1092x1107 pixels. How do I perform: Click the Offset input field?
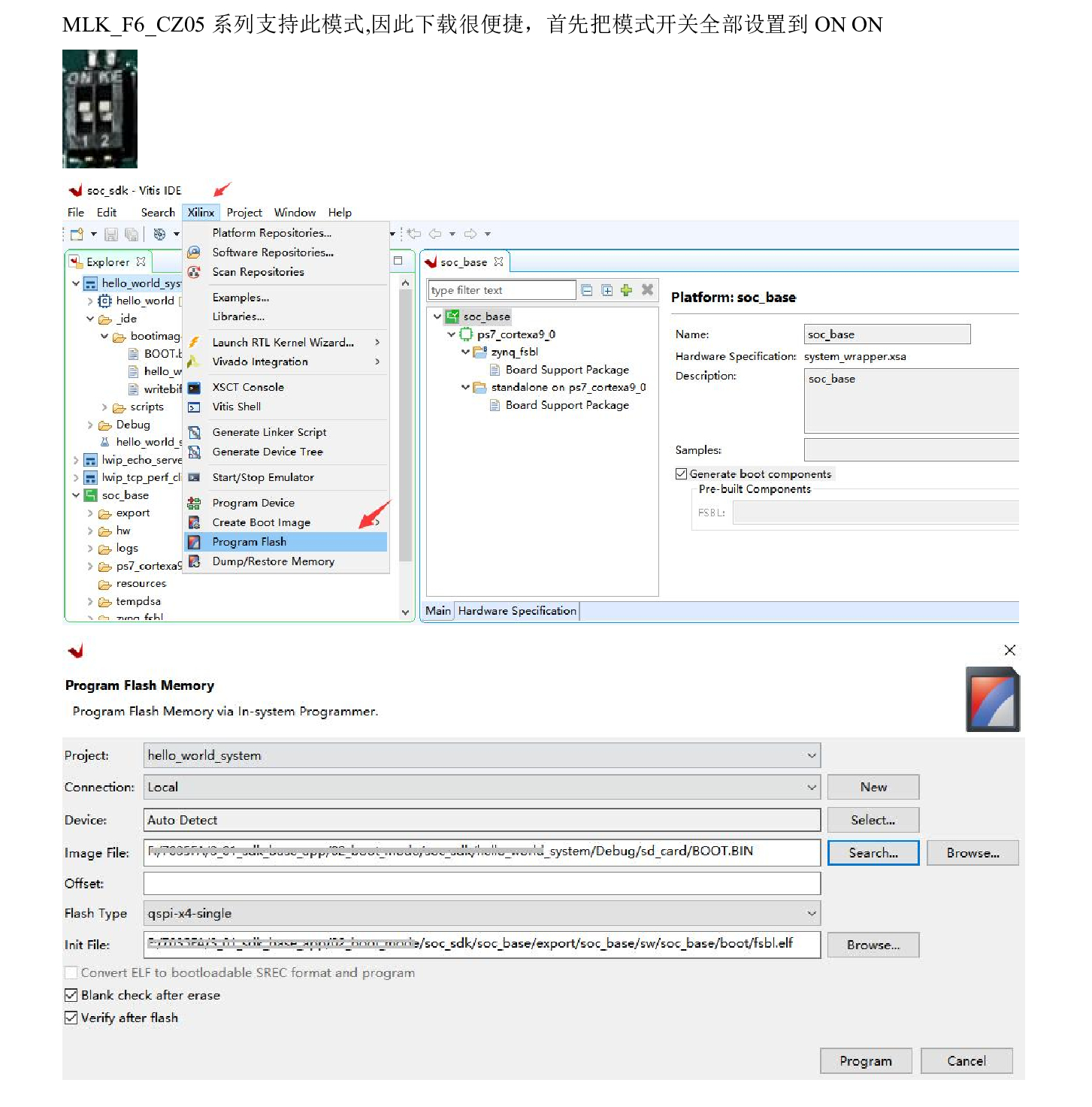pos(482,883)
